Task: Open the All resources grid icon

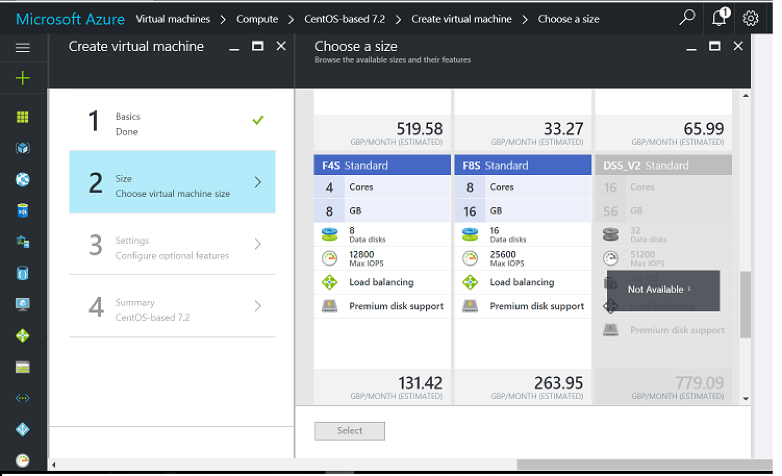Action: click(22, 117)
